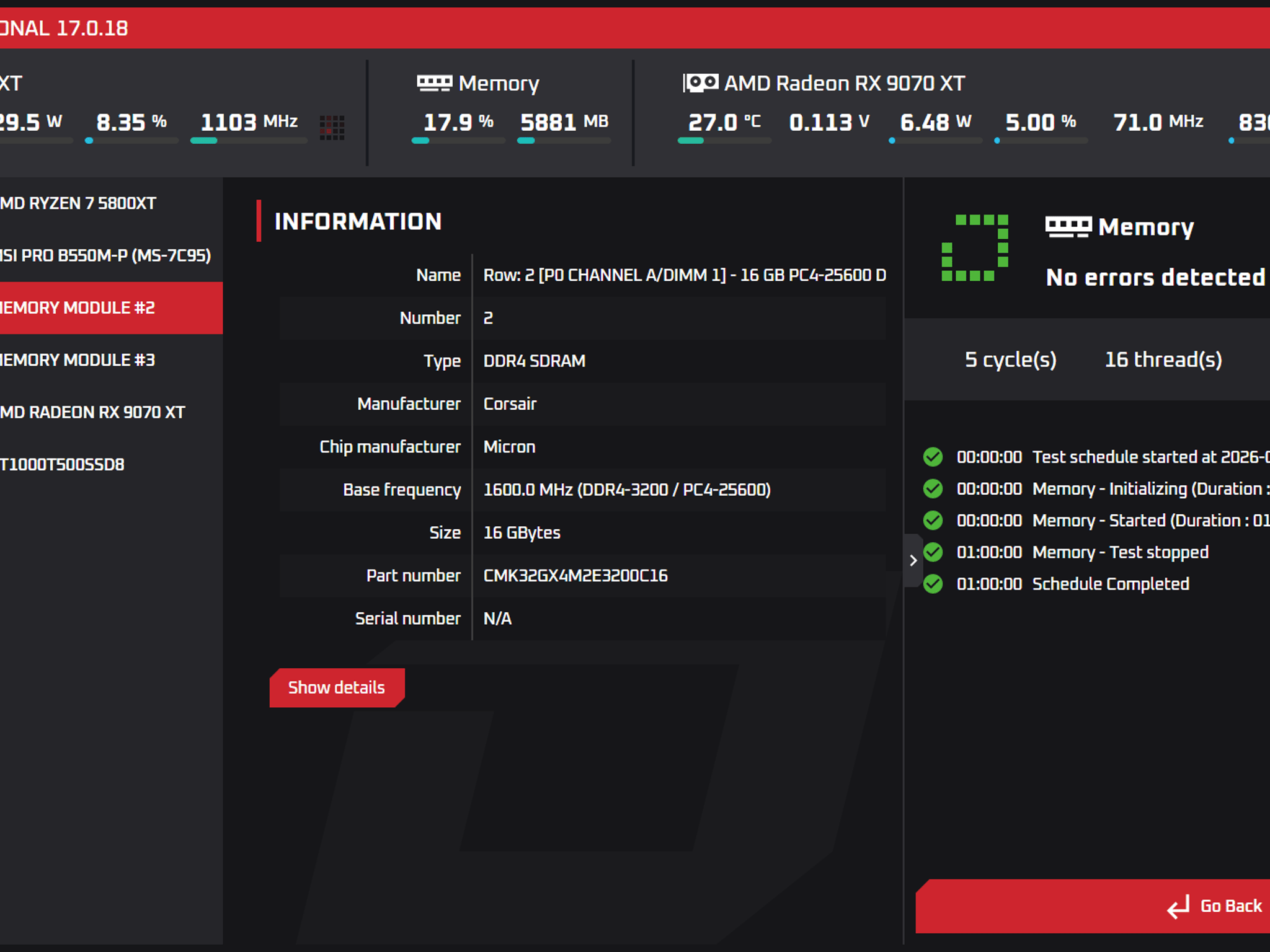The image size is (1270, 952).
Task: Click the Memory 17.9 % usage bar
Action: (x=458, y=141)
